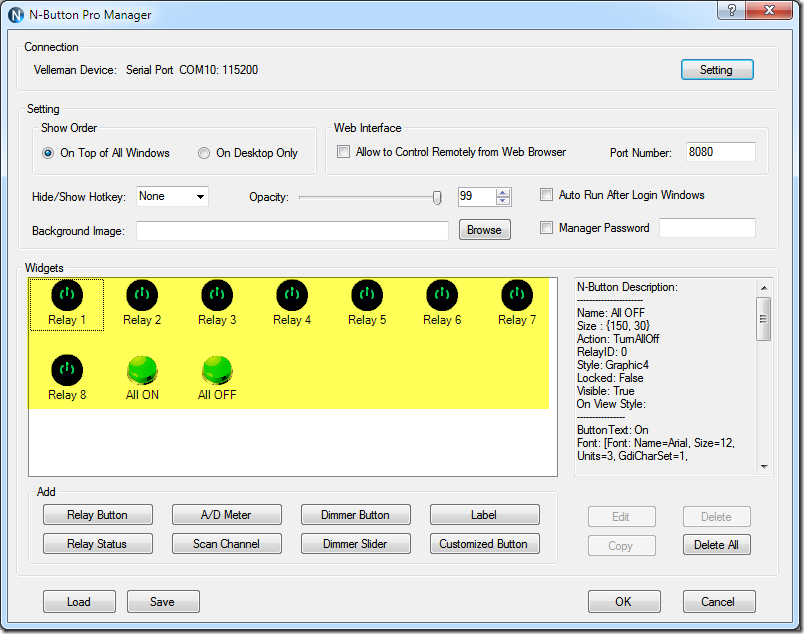
Task: Select the Relay 6 power icon
Action: click(x=442, y=295)
